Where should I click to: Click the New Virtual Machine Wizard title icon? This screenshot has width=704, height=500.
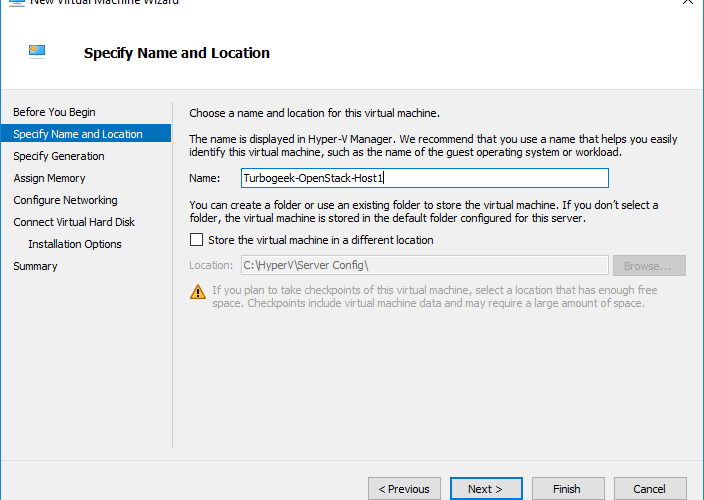[x=17, y=2]
